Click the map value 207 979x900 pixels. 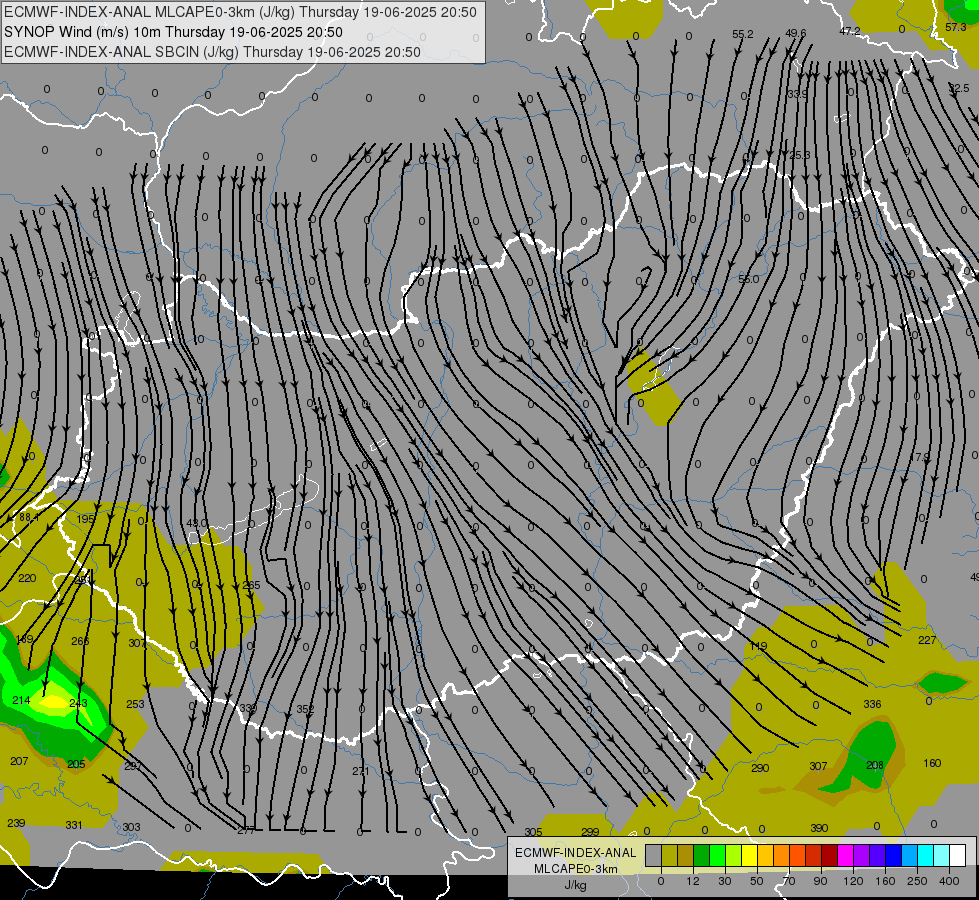click(19, 761)
